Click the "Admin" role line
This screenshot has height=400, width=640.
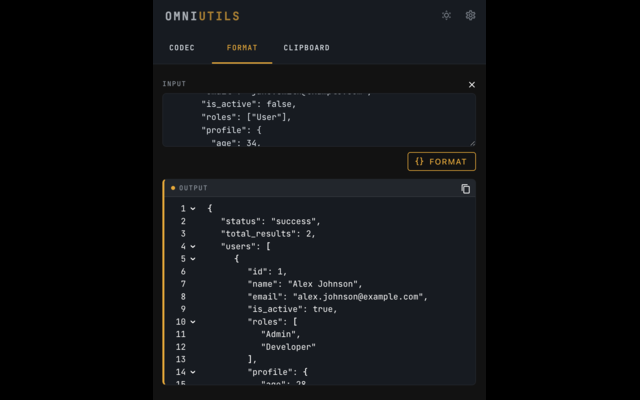click(x=280, y=334)
